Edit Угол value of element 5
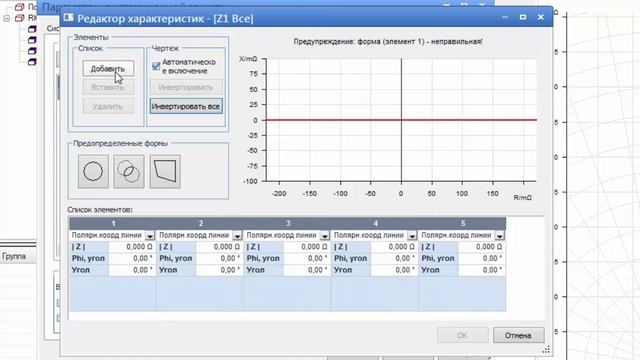 tap(481, 270)
